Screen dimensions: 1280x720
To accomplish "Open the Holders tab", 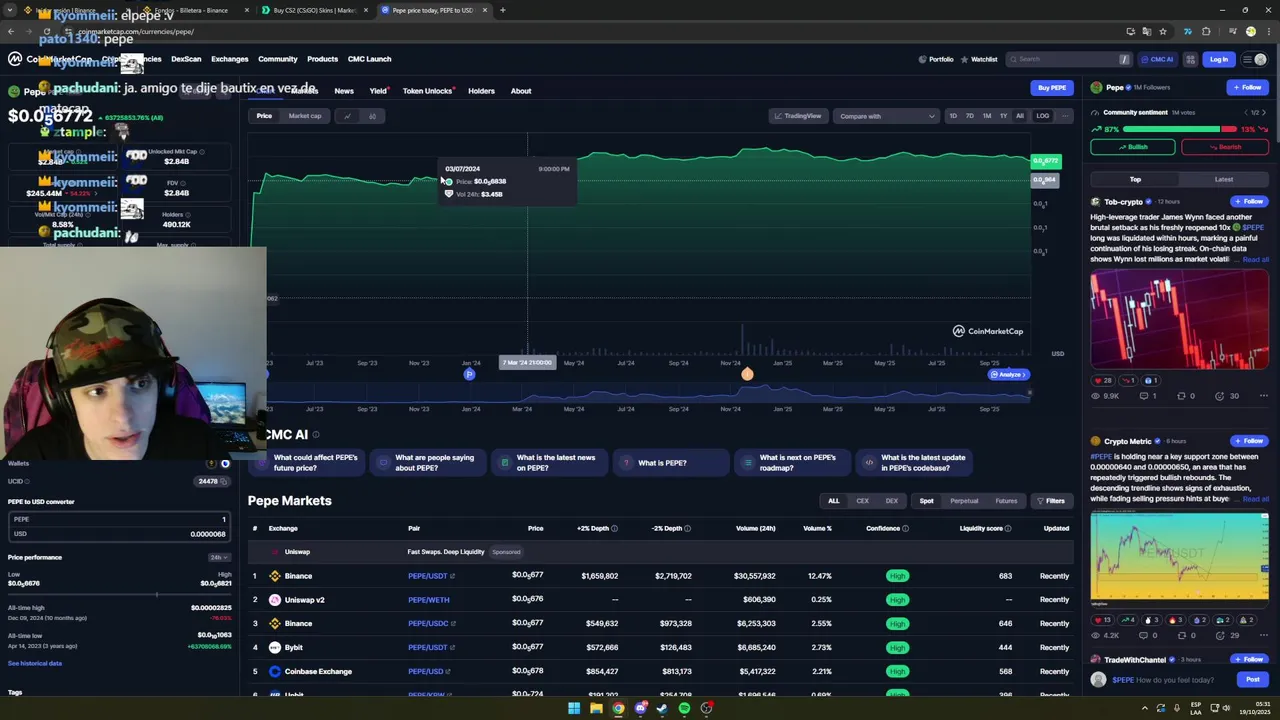I will (481, 91).
